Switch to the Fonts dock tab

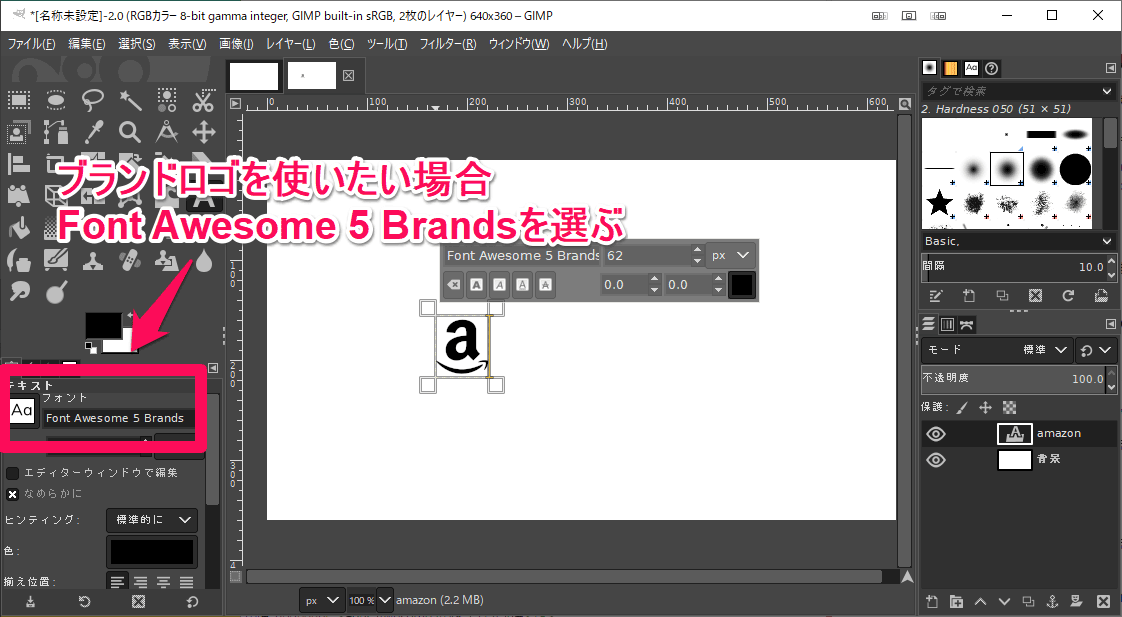tap(971, 68)
